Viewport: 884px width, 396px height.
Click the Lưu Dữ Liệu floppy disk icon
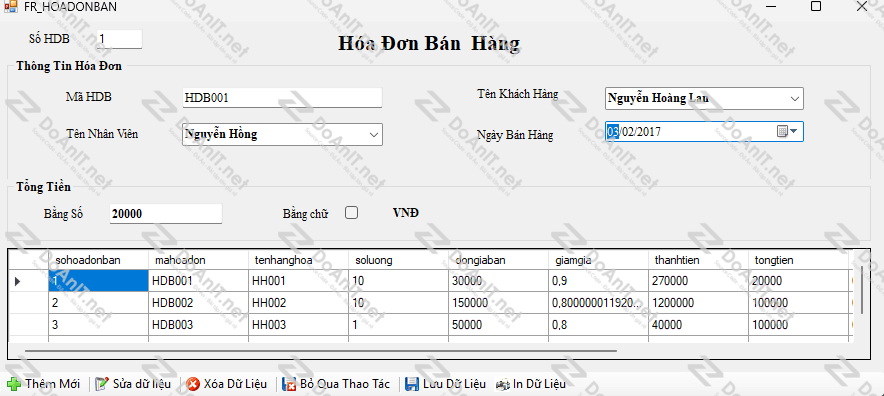(413, 384)
